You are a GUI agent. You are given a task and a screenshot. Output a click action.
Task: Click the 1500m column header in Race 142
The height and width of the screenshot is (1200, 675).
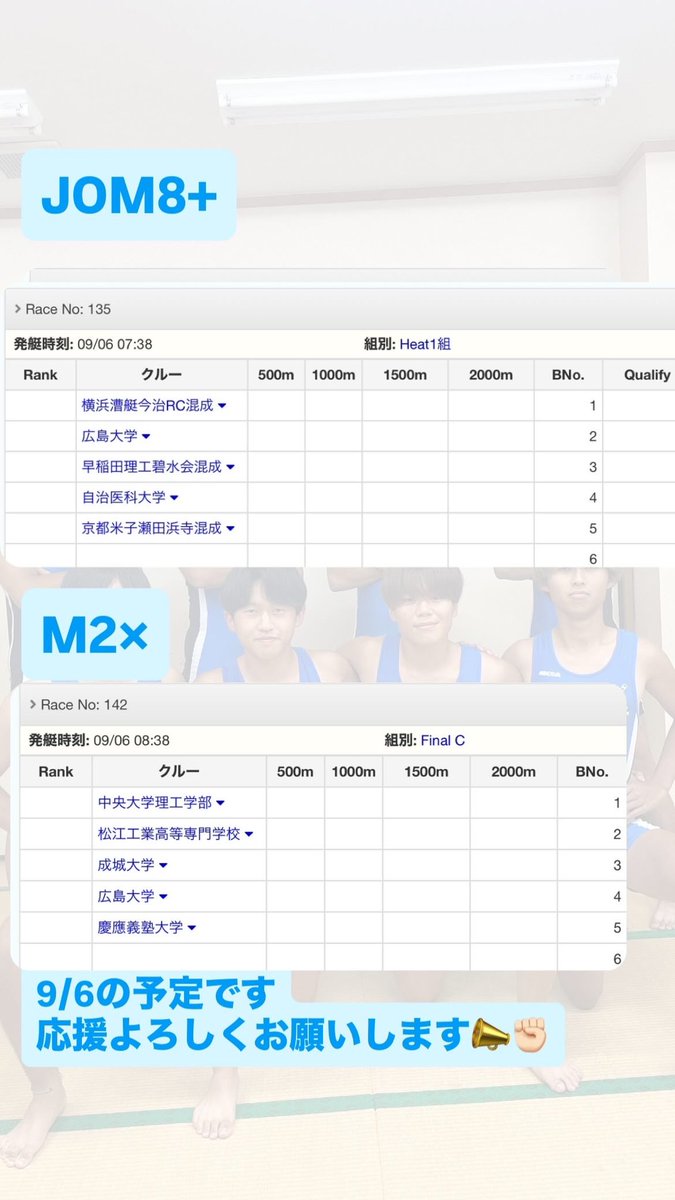click(426, 772)
